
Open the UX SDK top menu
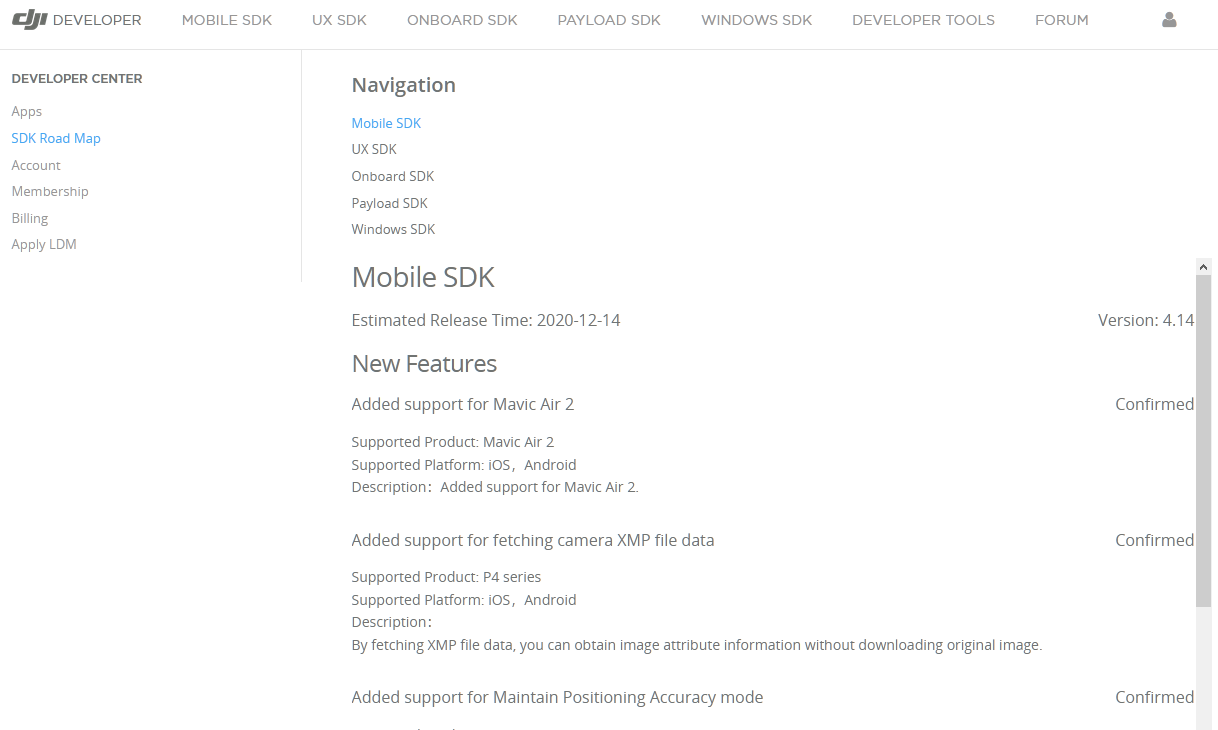tap(340, 20)
